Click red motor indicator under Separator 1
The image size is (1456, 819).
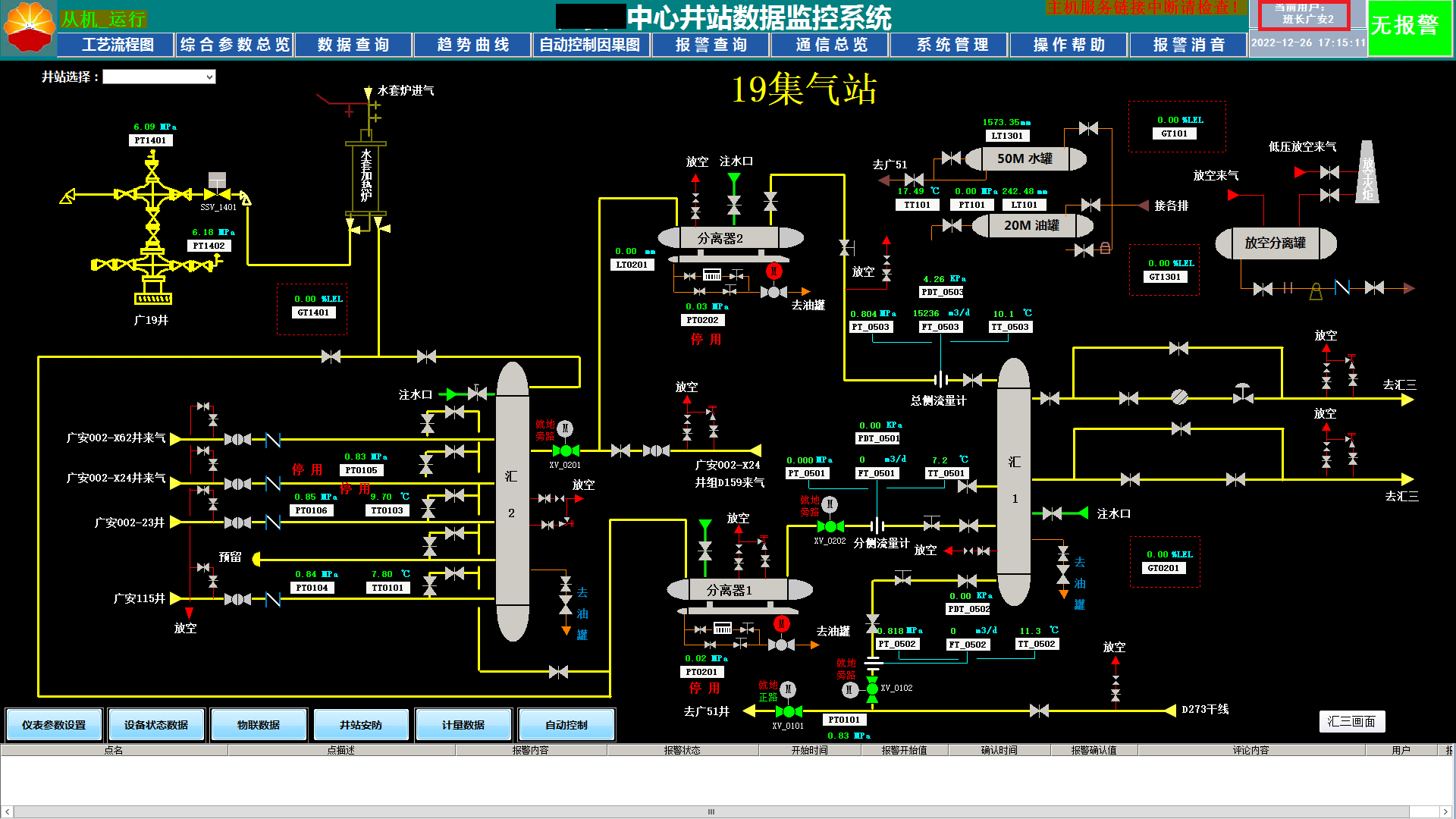782,623
